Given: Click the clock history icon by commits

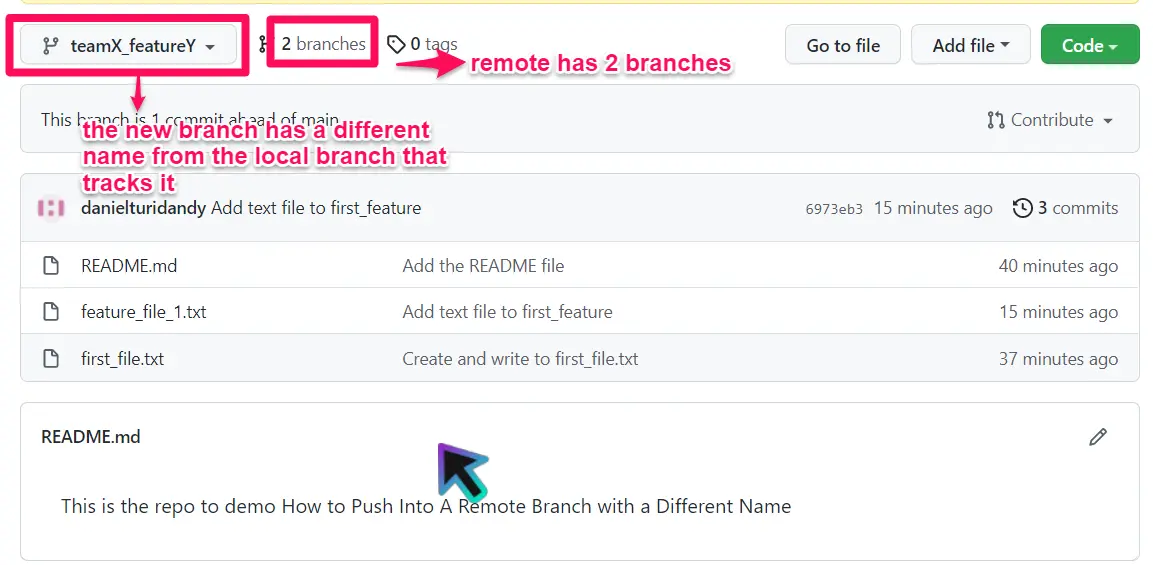Looking at the screenshot, I should [x=1022, y=208].
